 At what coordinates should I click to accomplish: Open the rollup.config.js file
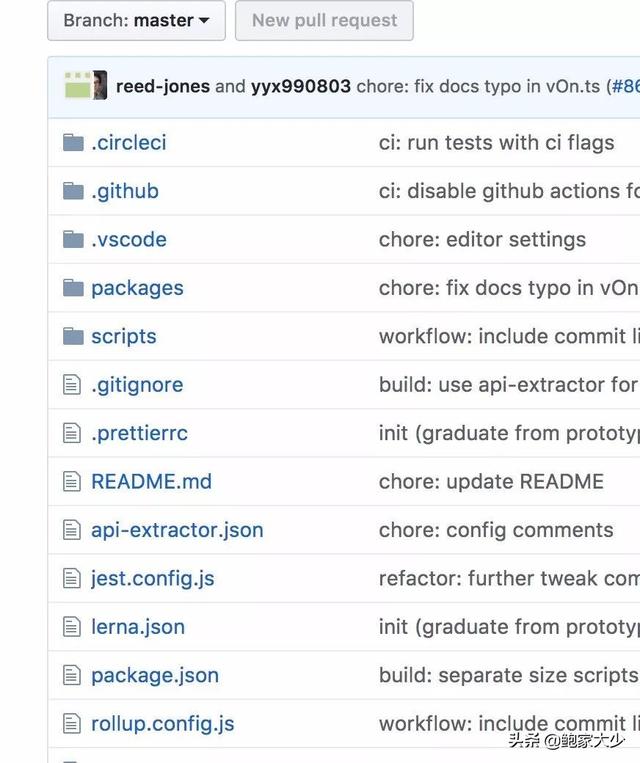pyautogui.click(x=163, y=724)
